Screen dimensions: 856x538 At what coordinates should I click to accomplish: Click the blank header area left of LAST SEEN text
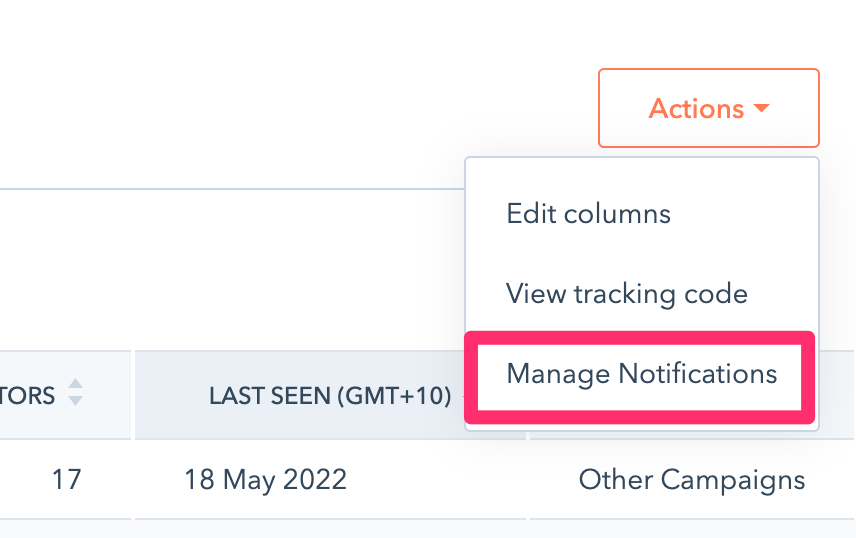coord(170,395)
